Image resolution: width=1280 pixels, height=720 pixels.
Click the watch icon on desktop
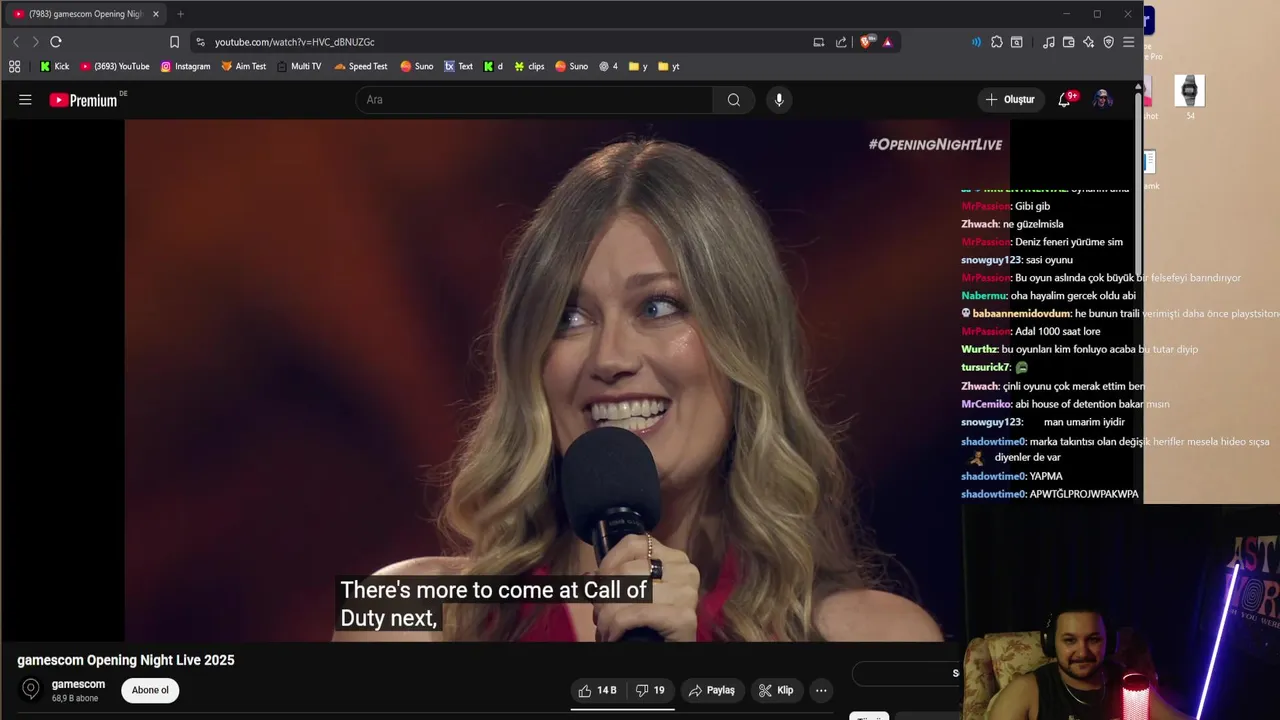tap(1189, 91)
